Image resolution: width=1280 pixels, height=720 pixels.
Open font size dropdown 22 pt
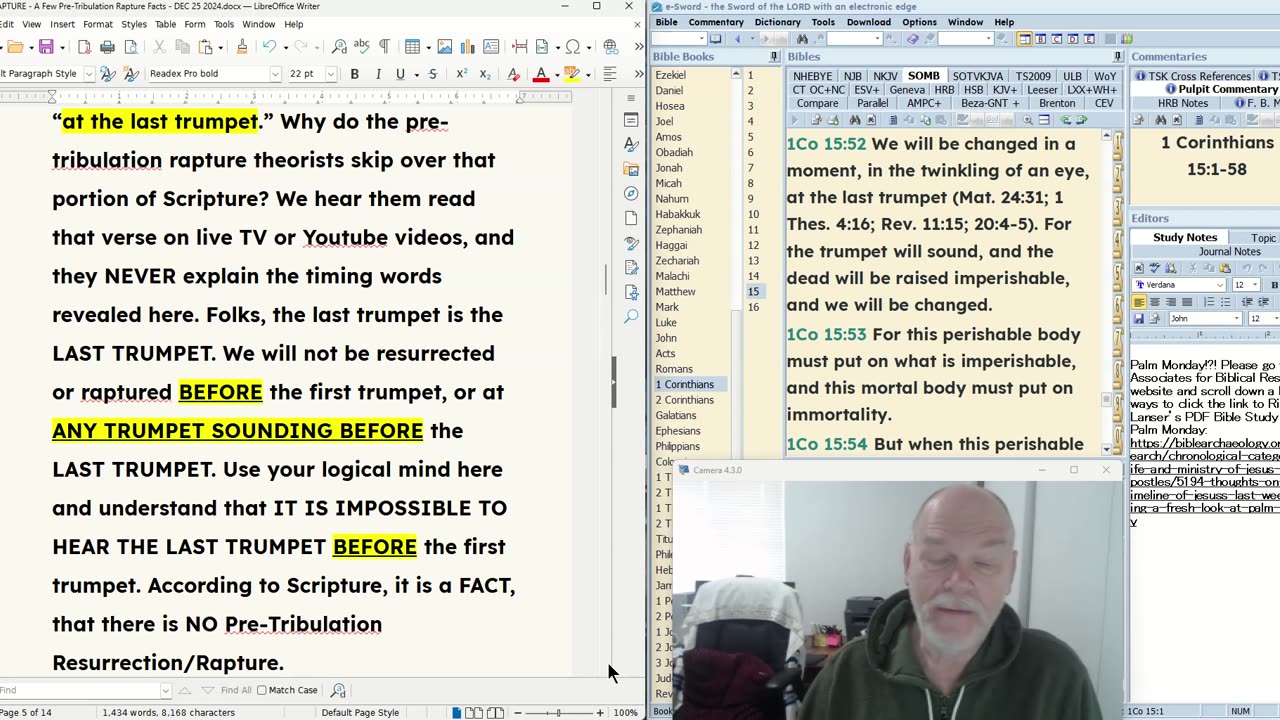point(330,74)
